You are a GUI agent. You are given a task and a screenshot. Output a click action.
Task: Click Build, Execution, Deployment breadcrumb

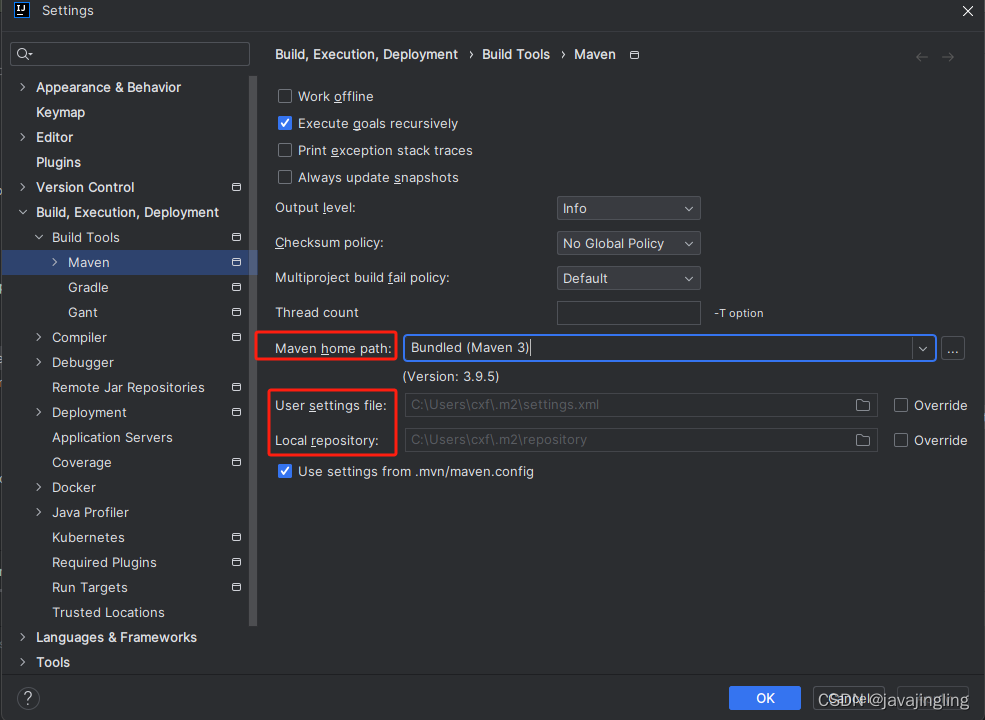(366, 55)
